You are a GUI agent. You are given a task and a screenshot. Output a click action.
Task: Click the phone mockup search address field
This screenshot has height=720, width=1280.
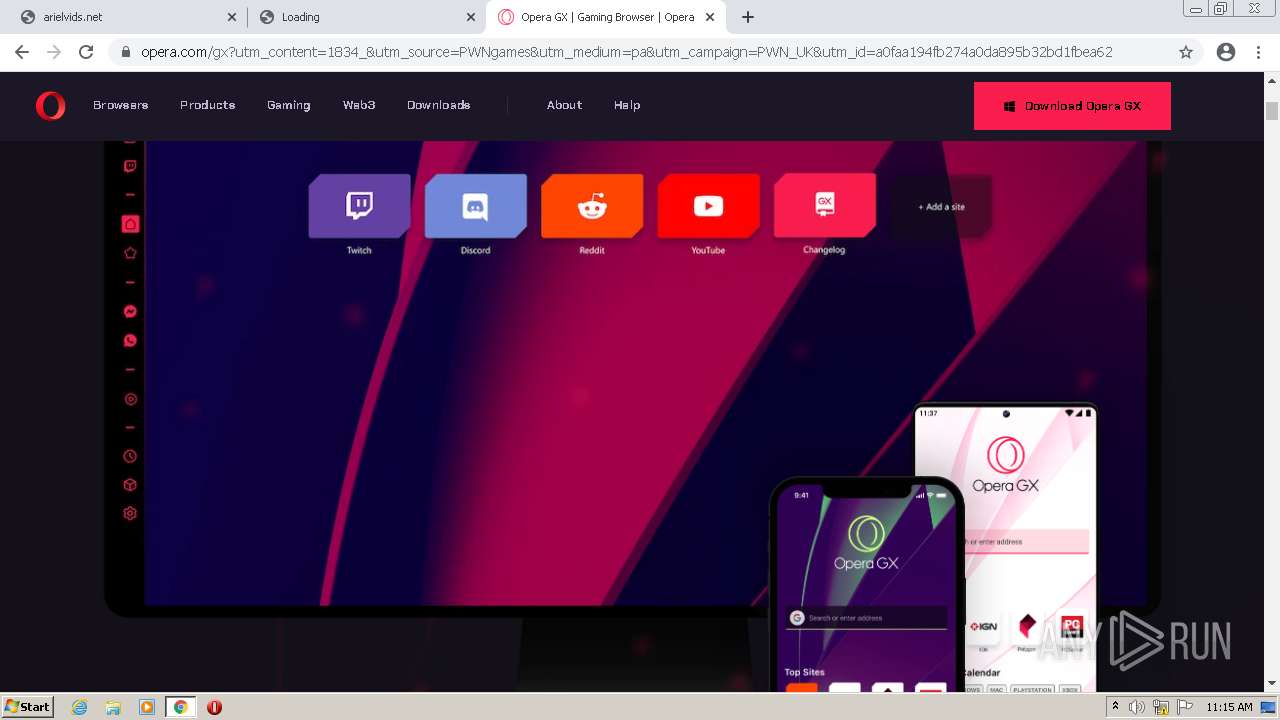click(x=866, y=618)
